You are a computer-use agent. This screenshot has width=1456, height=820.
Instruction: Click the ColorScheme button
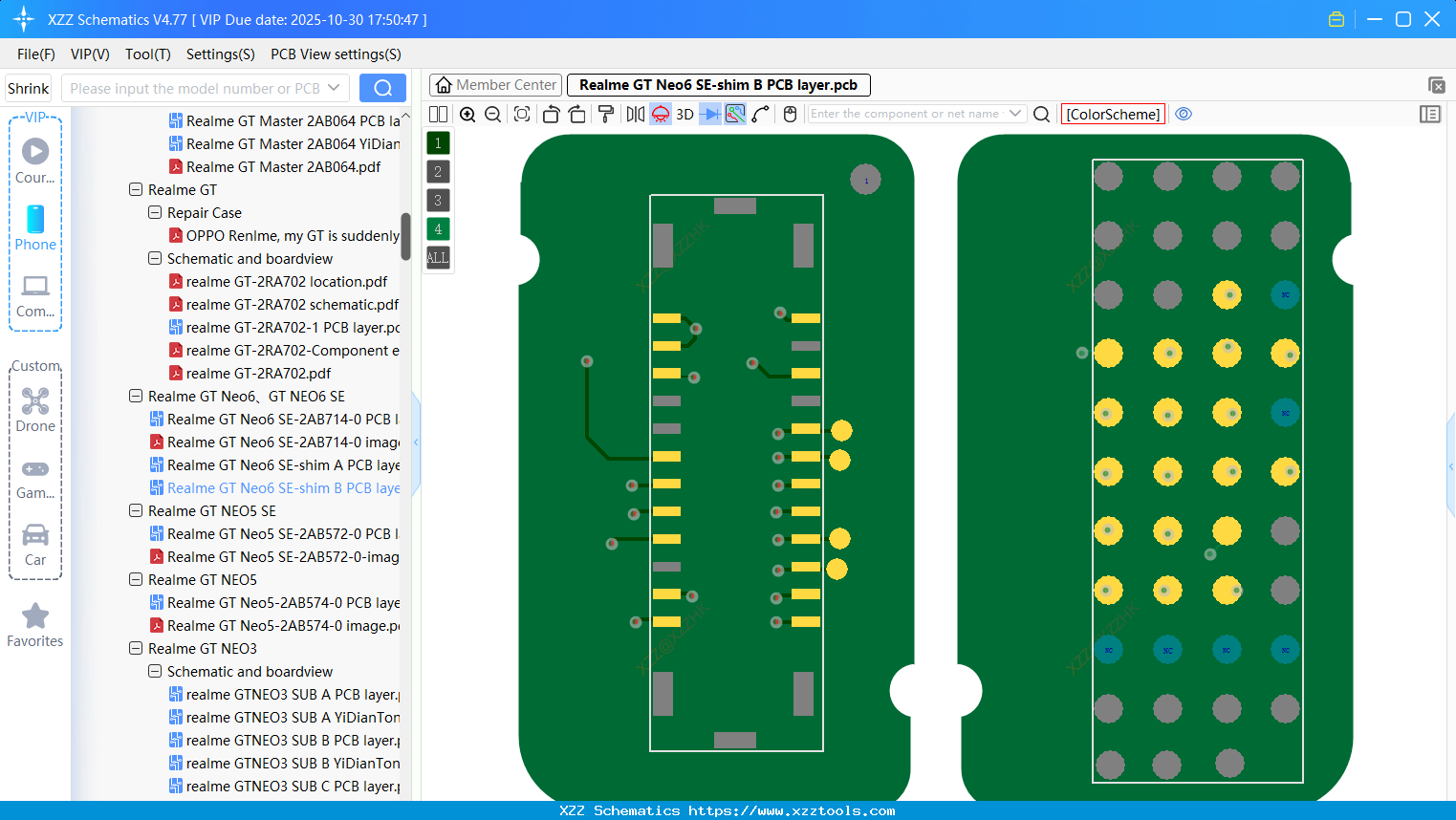1113,114
